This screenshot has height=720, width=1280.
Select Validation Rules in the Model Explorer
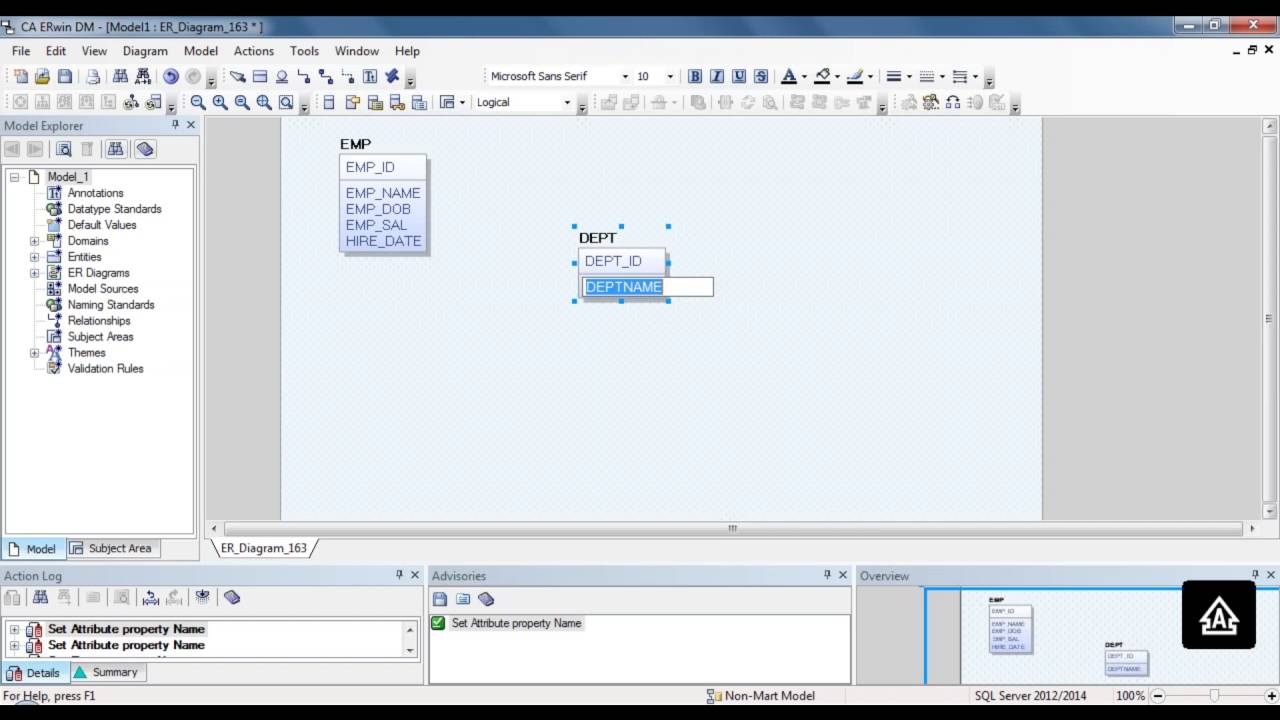tap(105, 369)
